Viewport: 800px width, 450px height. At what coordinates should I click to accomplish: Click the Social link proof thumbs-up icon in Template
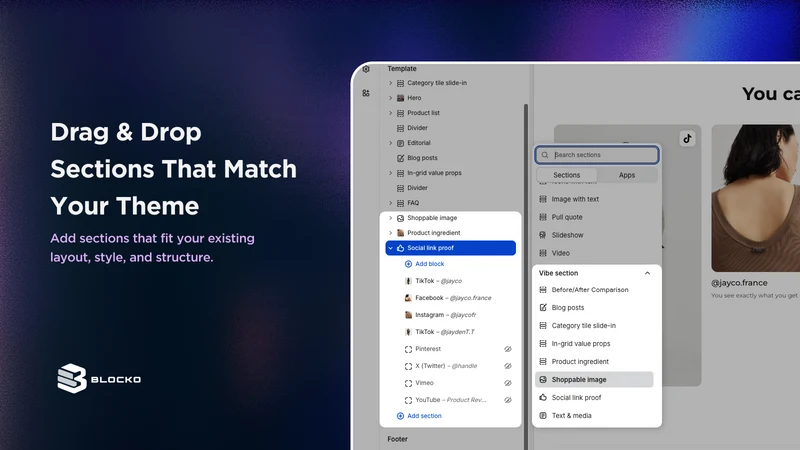(x=401, y=248)
